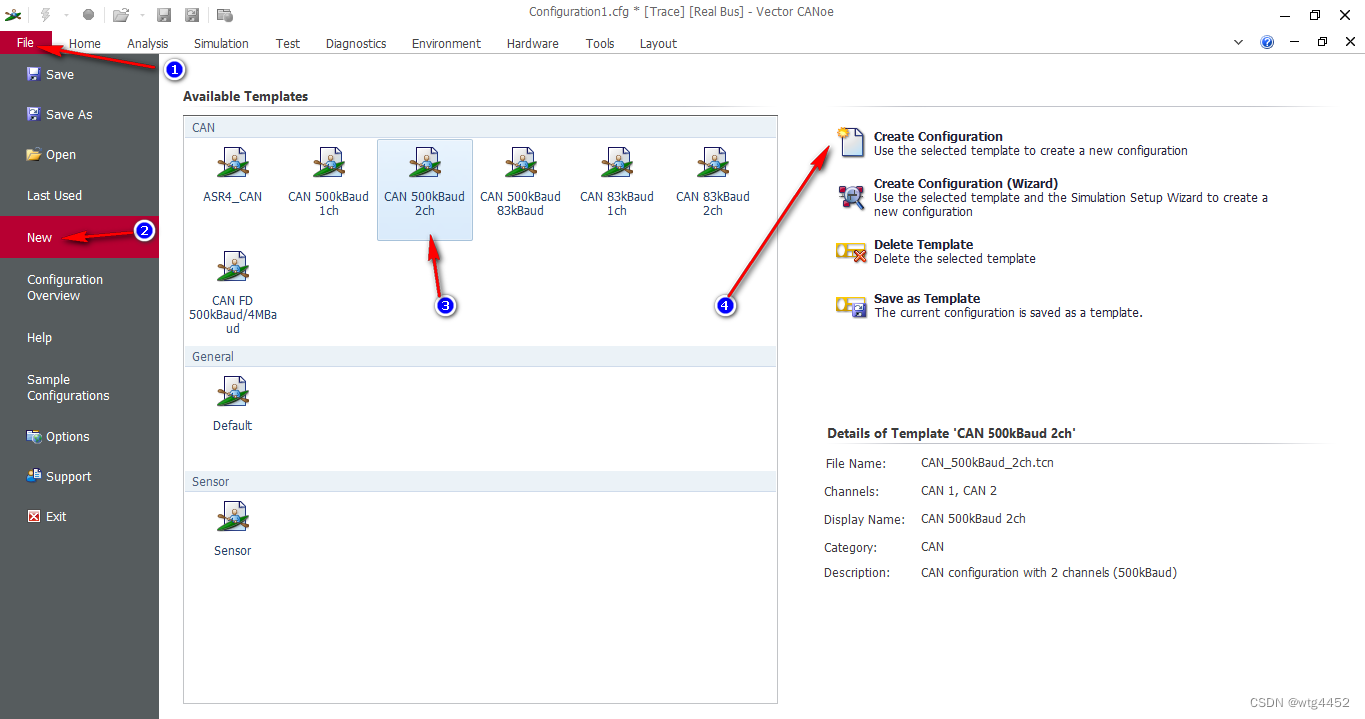Click the CANoe kayak application icon
Image resolution: width=1365 pixels, height=719 pixels.
pyautogui.click(x=14, y=14)
